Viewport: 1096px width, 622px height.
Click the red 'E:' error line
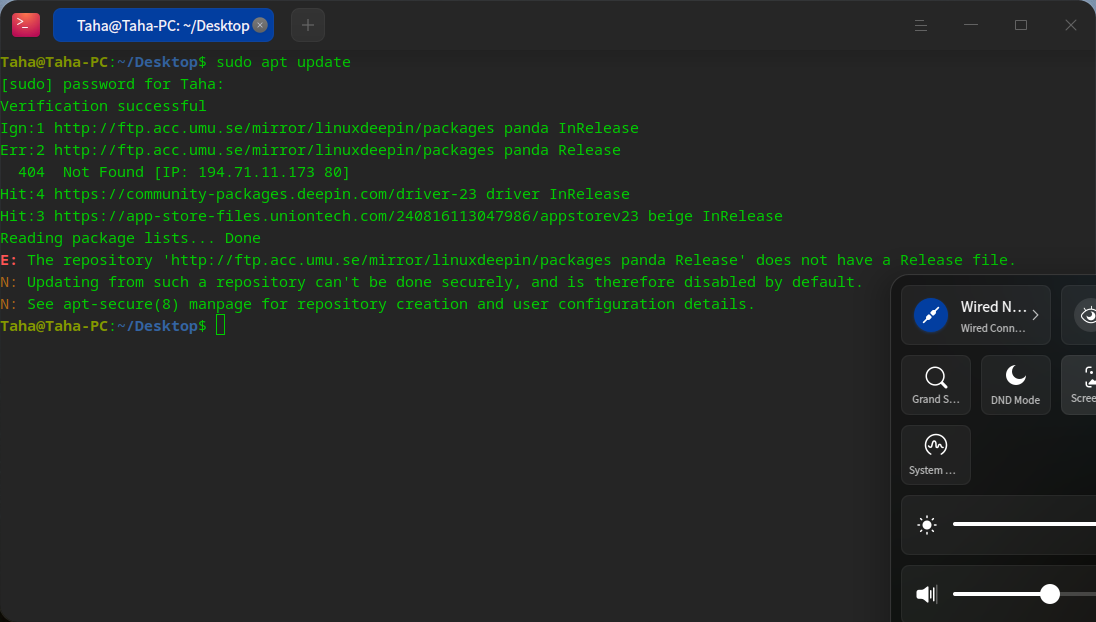pyautogui.click(x=507, y=260)
